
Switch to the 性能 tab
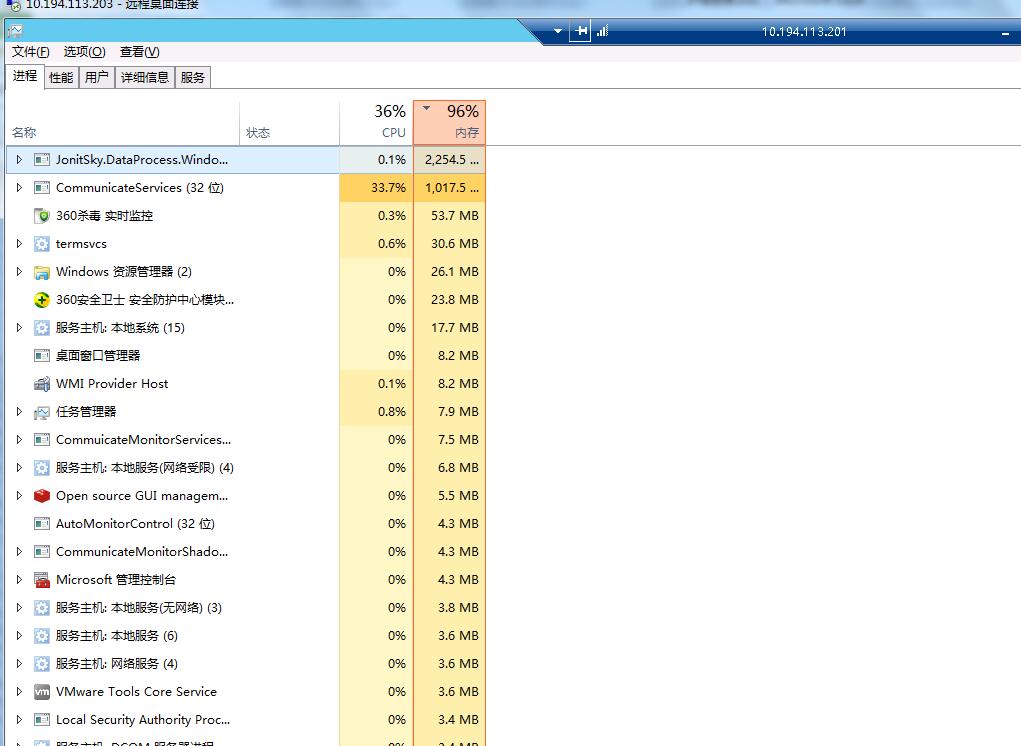[61, 77]
